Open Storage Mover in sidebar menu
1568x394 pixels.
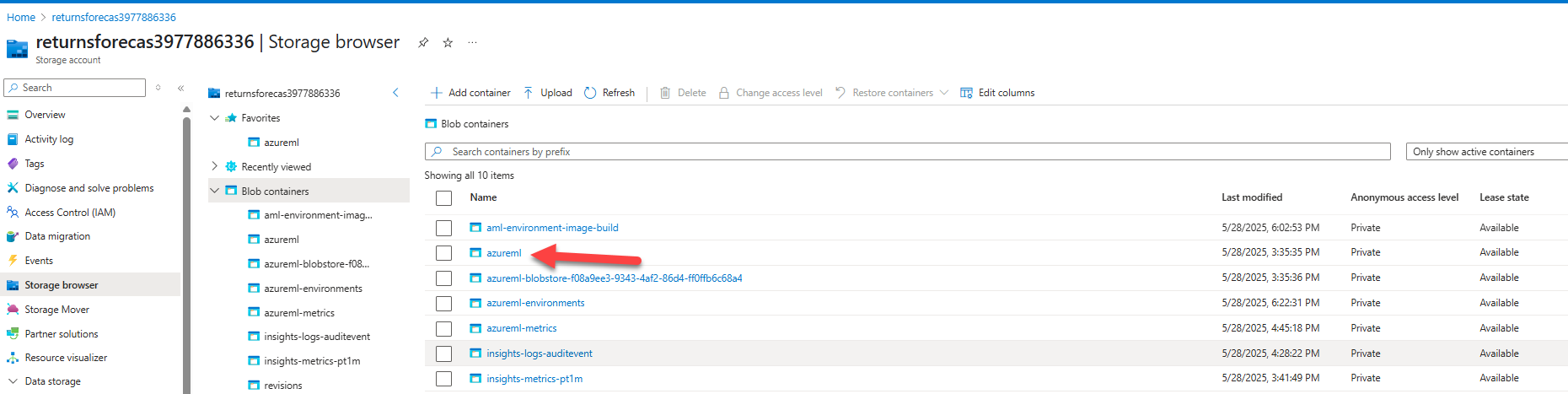click(x=56, y=310)
